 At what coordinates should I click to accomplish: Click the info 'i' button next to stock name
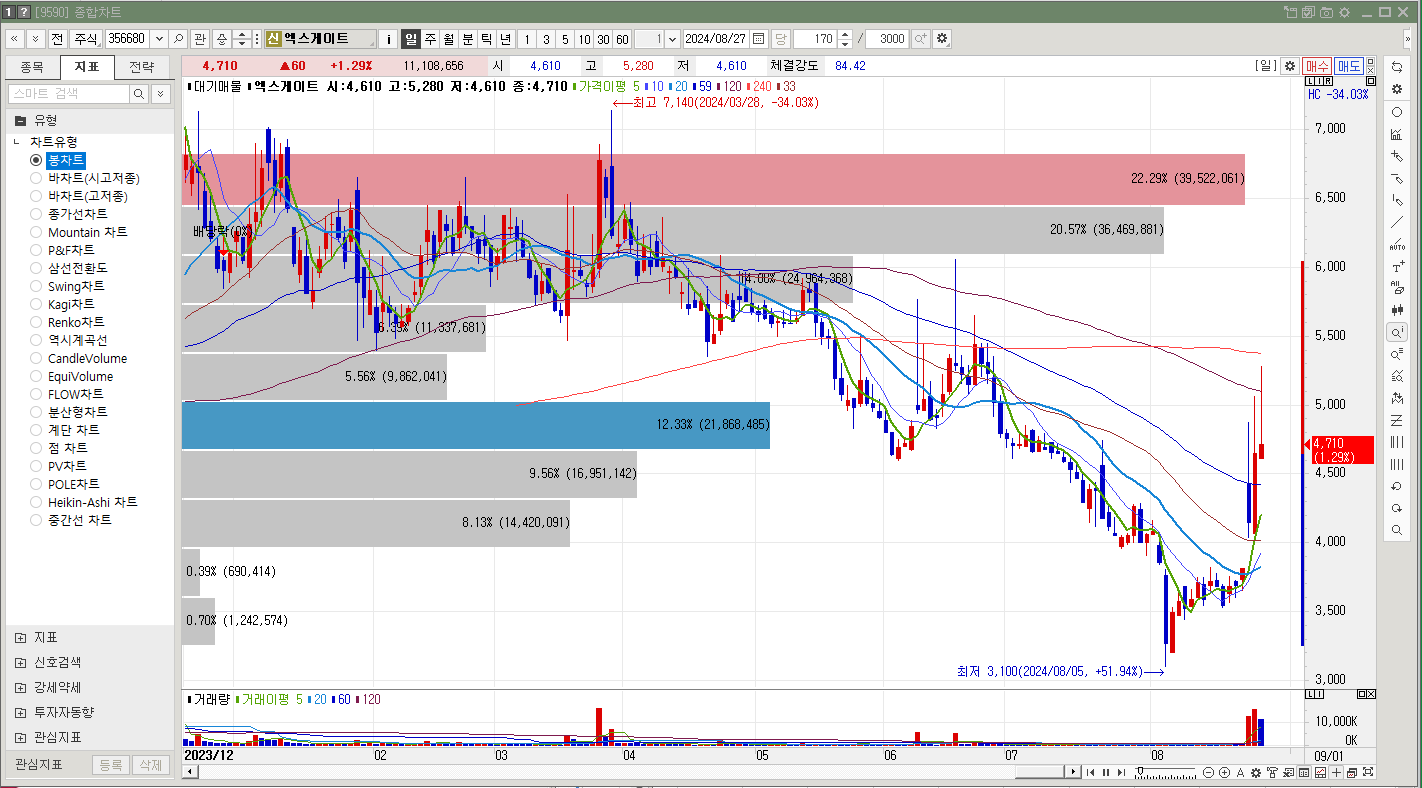389,39
